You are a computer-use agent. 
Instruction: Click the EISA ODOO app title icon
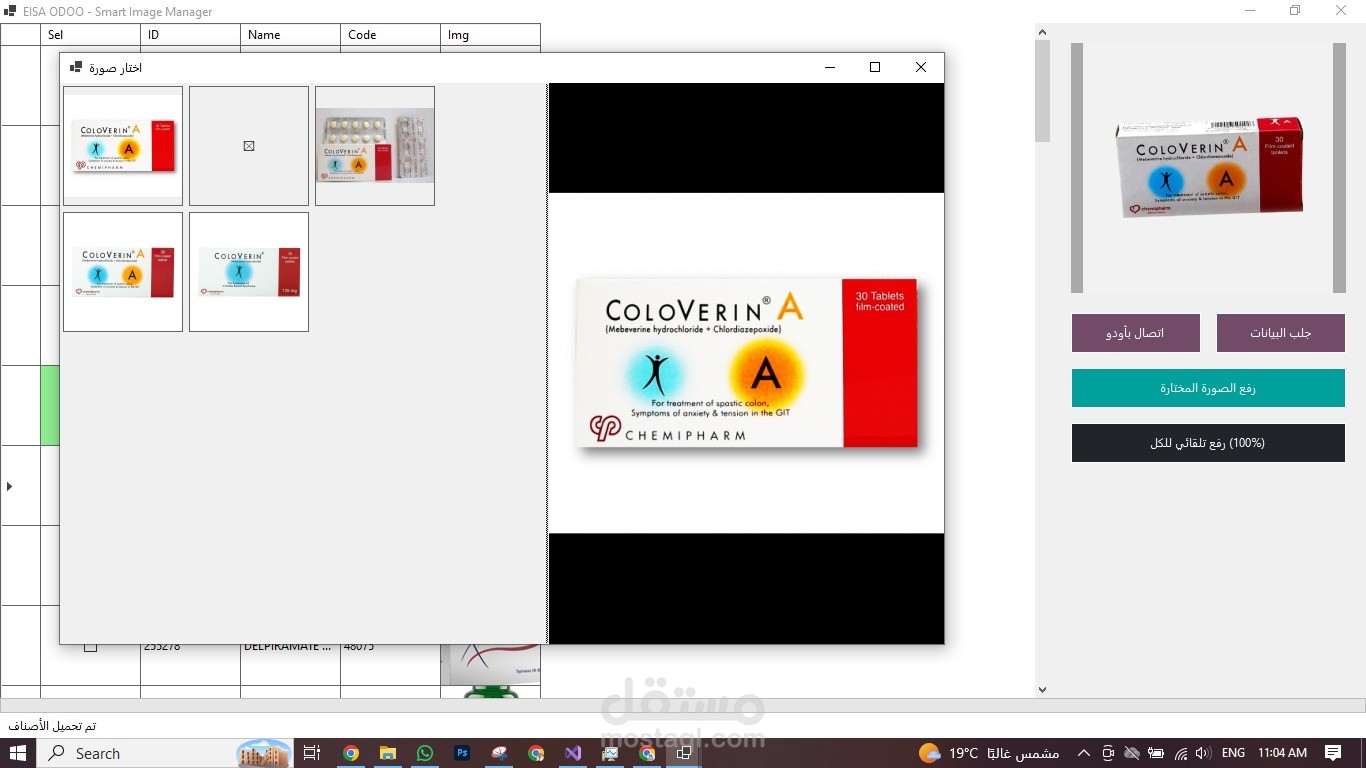tap(10, 12)
